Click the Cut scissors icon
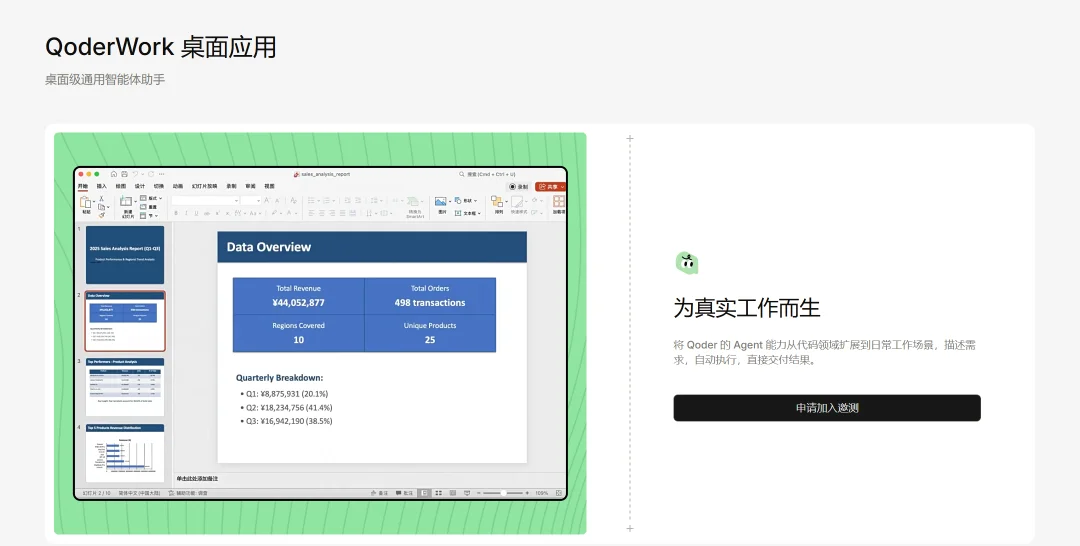 pos(101,198)
